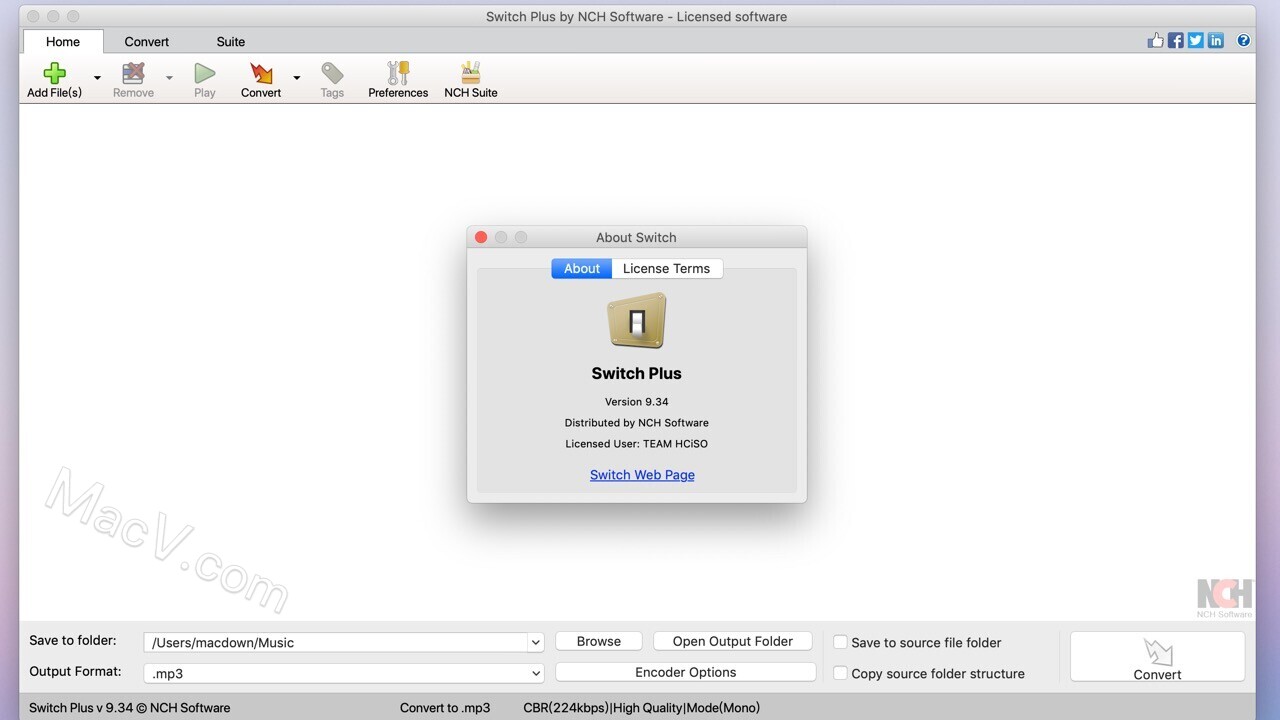Viewport: 1280px width, 720px height.
Task: Close the About Switch dialog
Action: [481, 237]
